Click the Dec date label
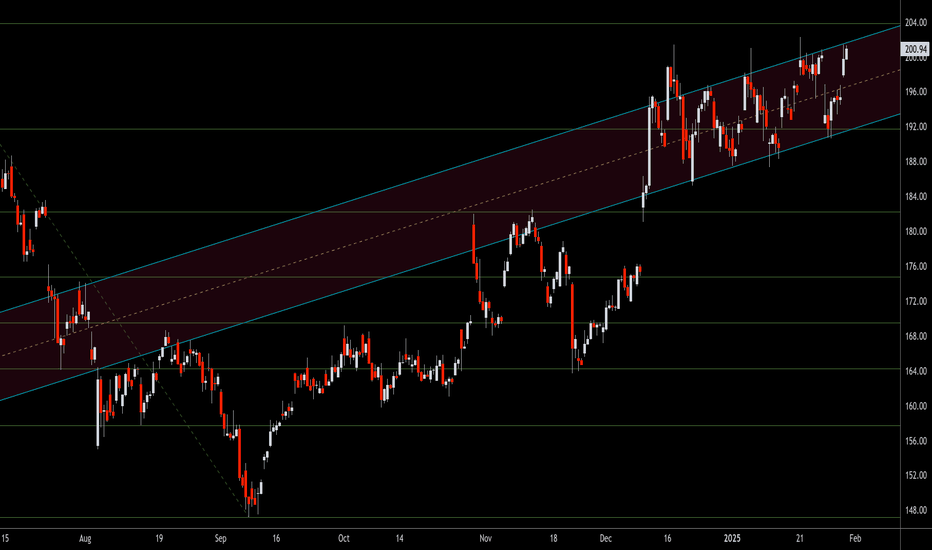 [x=606, y=539]
